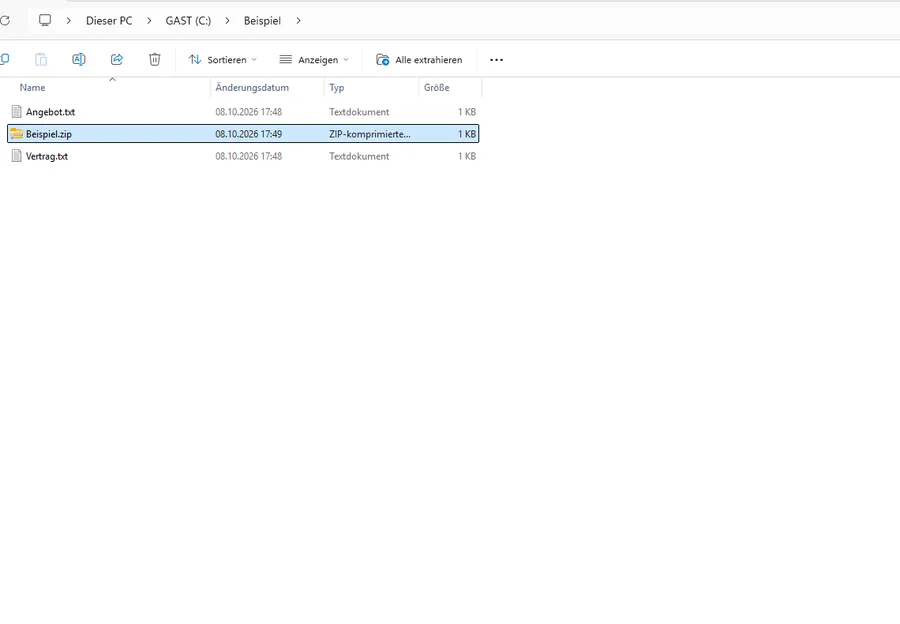900x624 pixels.
Task: Open the Sortieren dropdown
Action: pos(223,60)
